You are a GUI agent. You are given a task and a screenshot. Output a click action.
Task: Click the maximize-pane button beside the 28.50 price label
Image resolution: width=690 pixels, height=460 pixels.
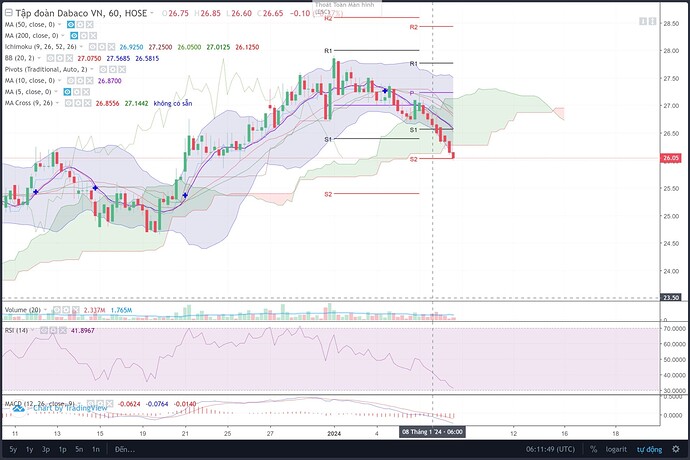[652, 21]
